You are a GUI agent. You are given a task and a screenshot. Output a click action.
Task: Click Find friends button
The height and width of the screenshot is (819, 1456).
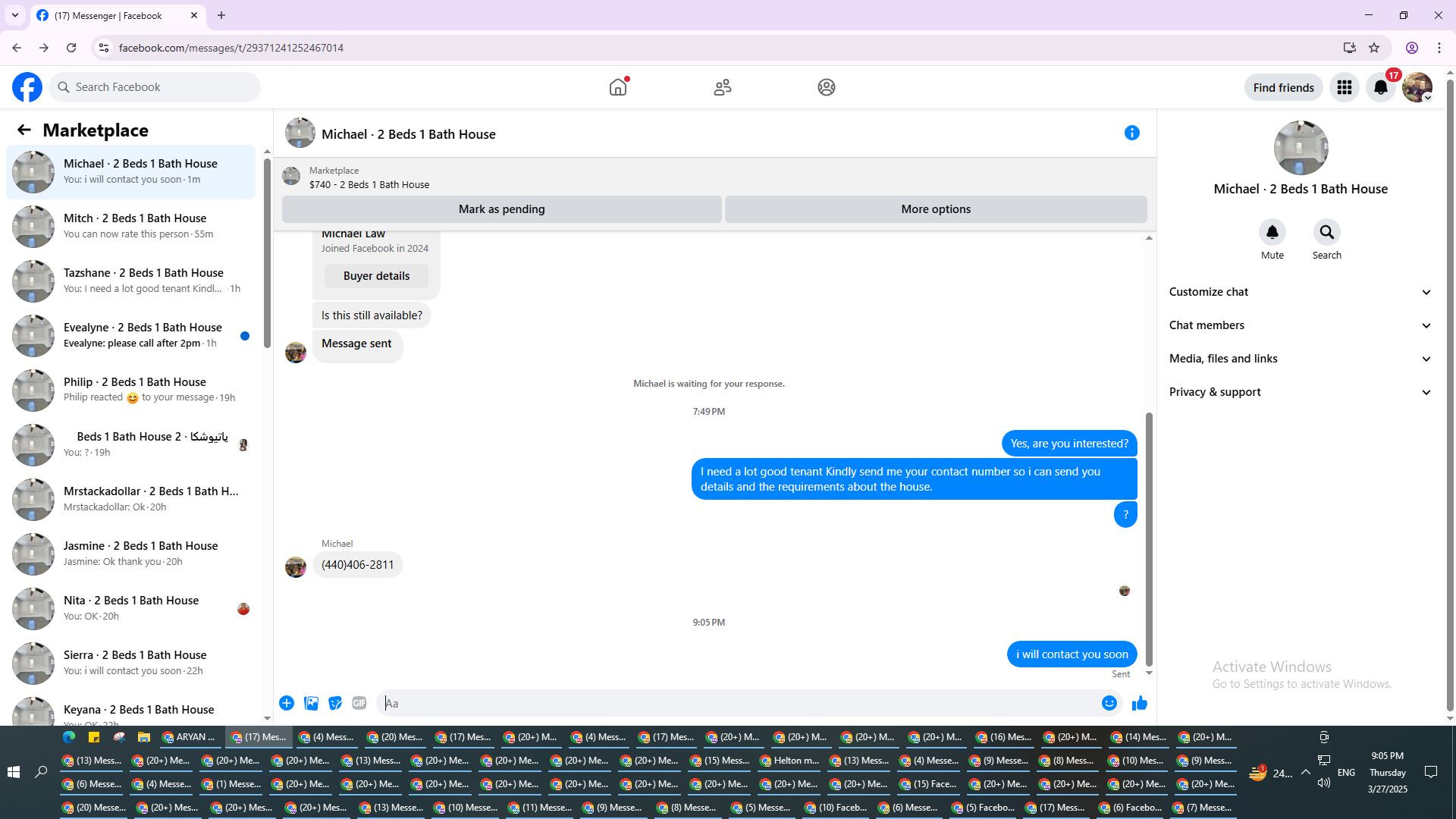1283,87
